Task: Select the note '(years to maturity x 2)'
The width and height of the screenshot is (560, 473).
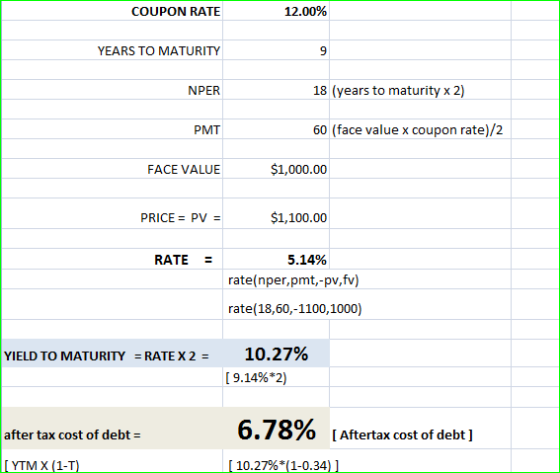Action: 398,91
